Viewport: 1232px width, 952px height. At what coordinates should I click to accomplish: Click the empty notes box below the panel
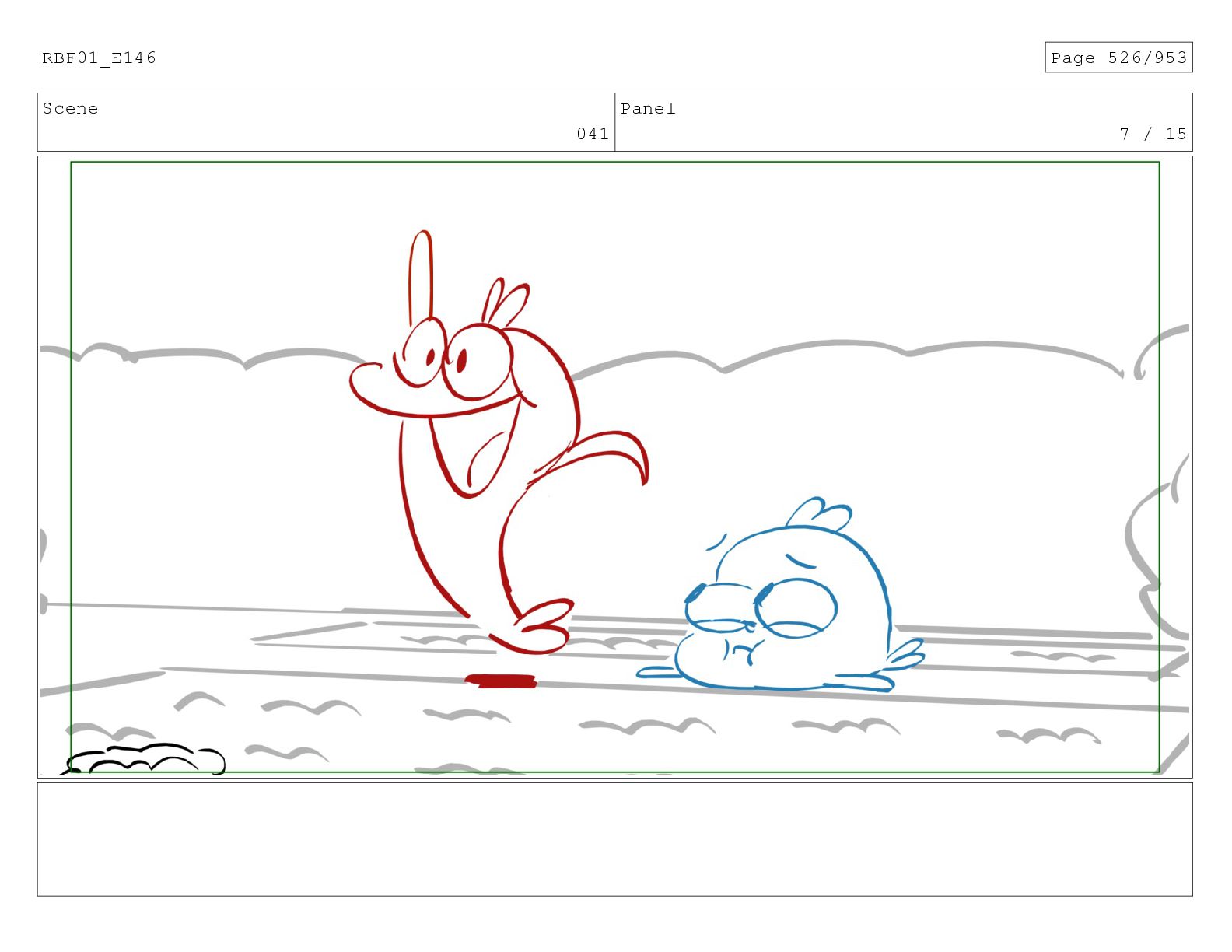tap(614, 839)
